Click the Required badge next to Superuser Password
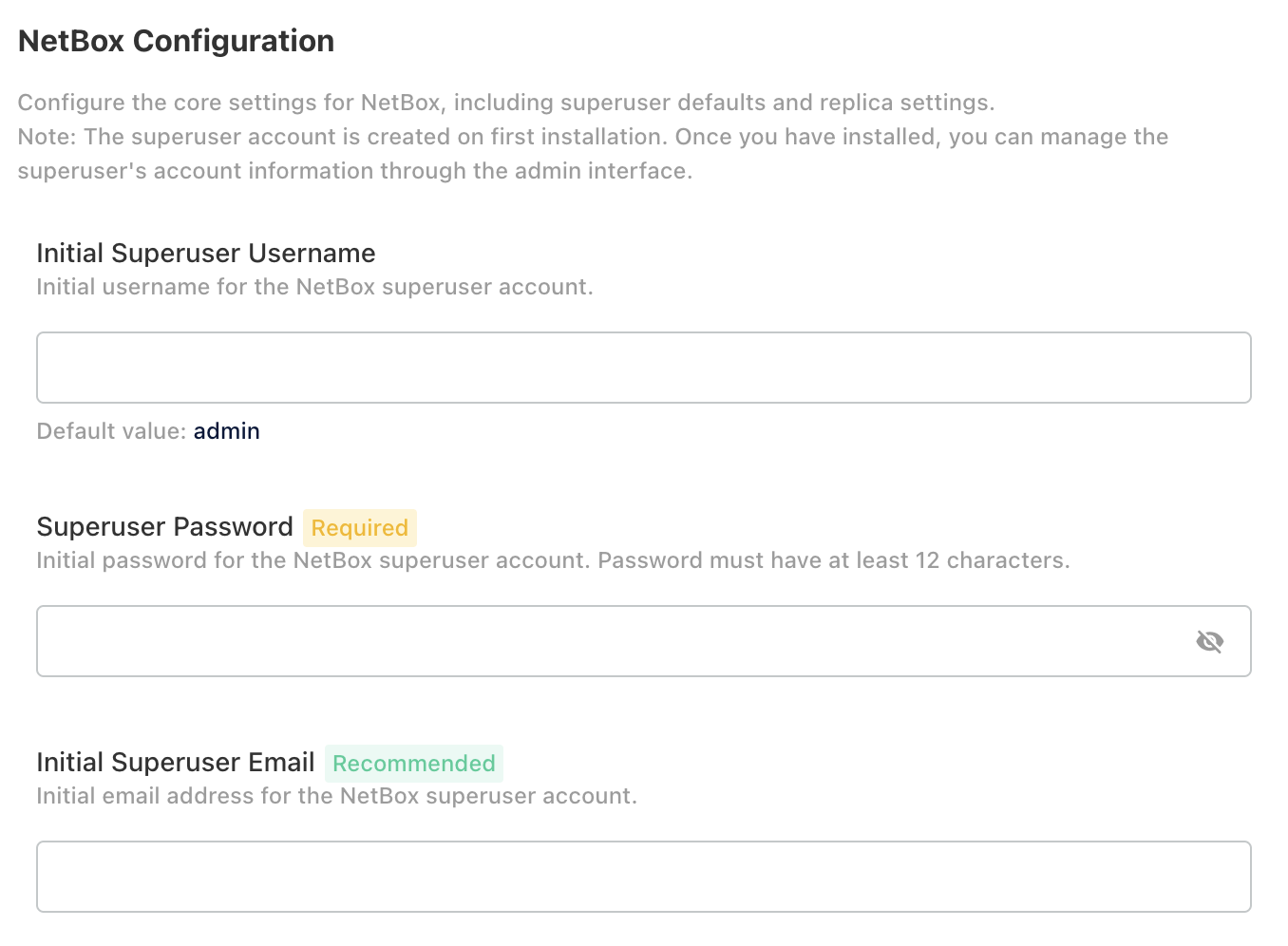The width and height of the screenshot is (1288, 946). point(359,528)
